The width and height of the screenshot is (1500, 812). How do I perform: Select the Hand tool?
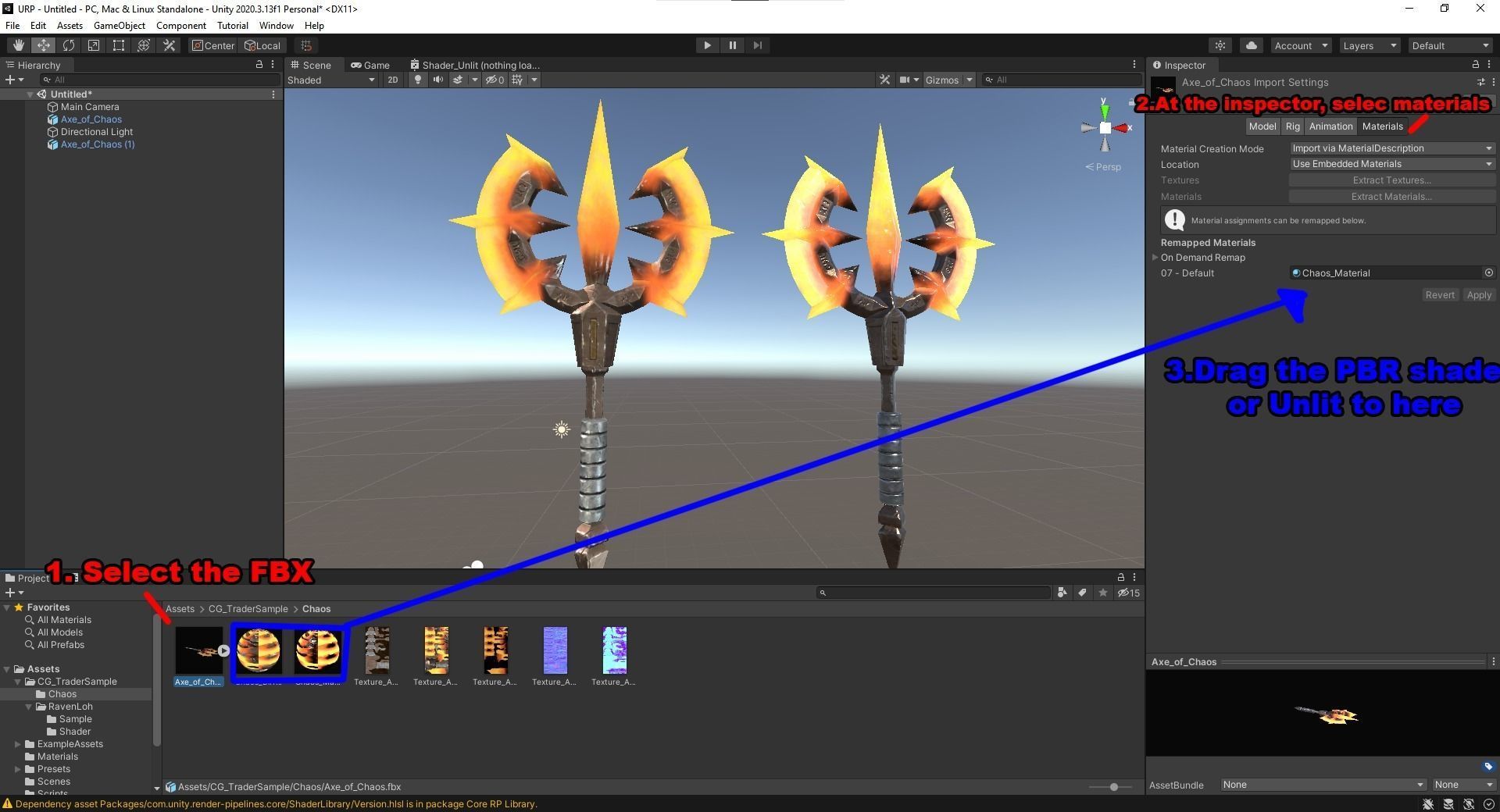click(x=18, y=45)
